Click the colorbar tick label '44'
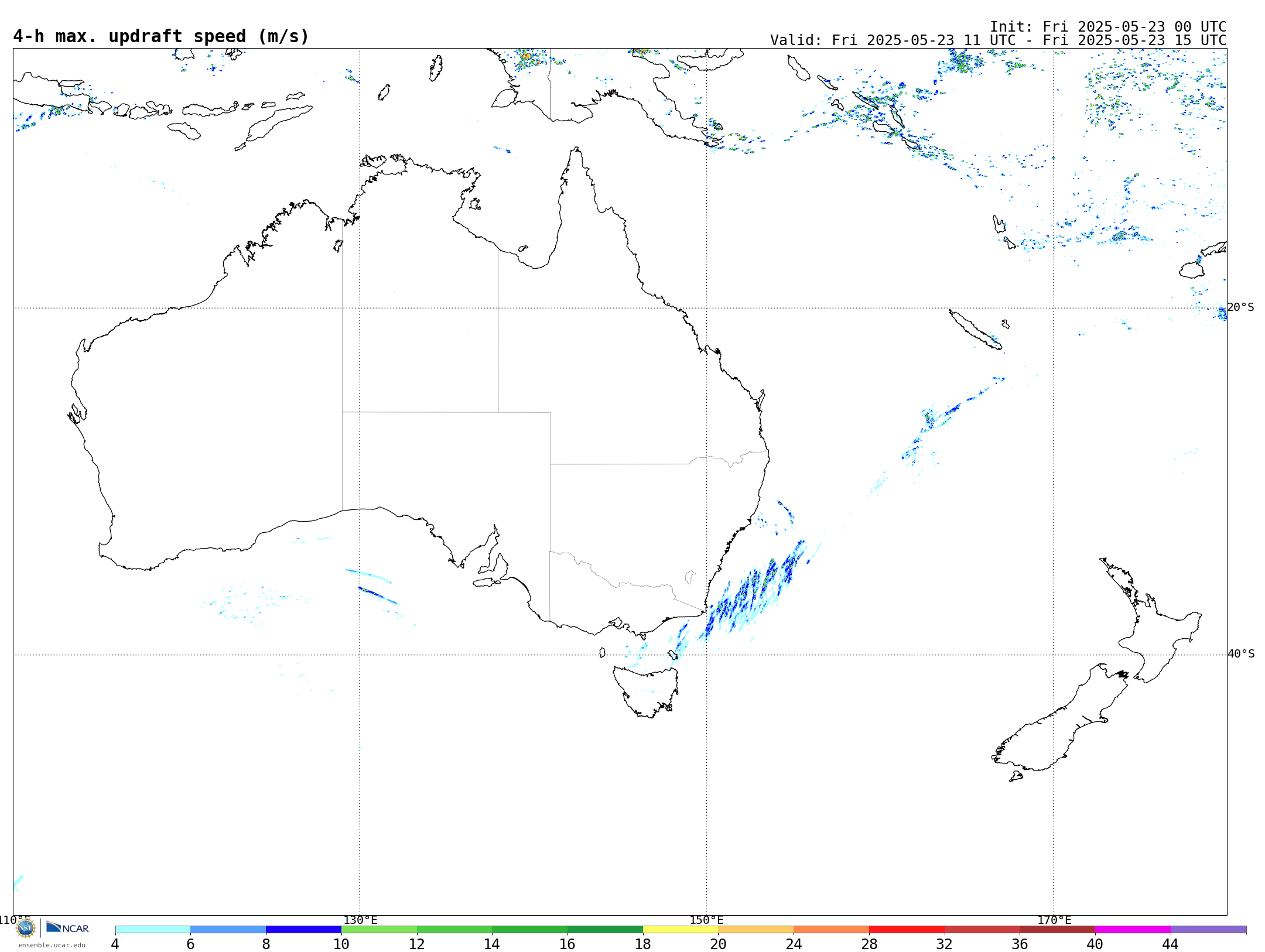Screen dimensions: 1265x952 click(x=1171, y=944)
